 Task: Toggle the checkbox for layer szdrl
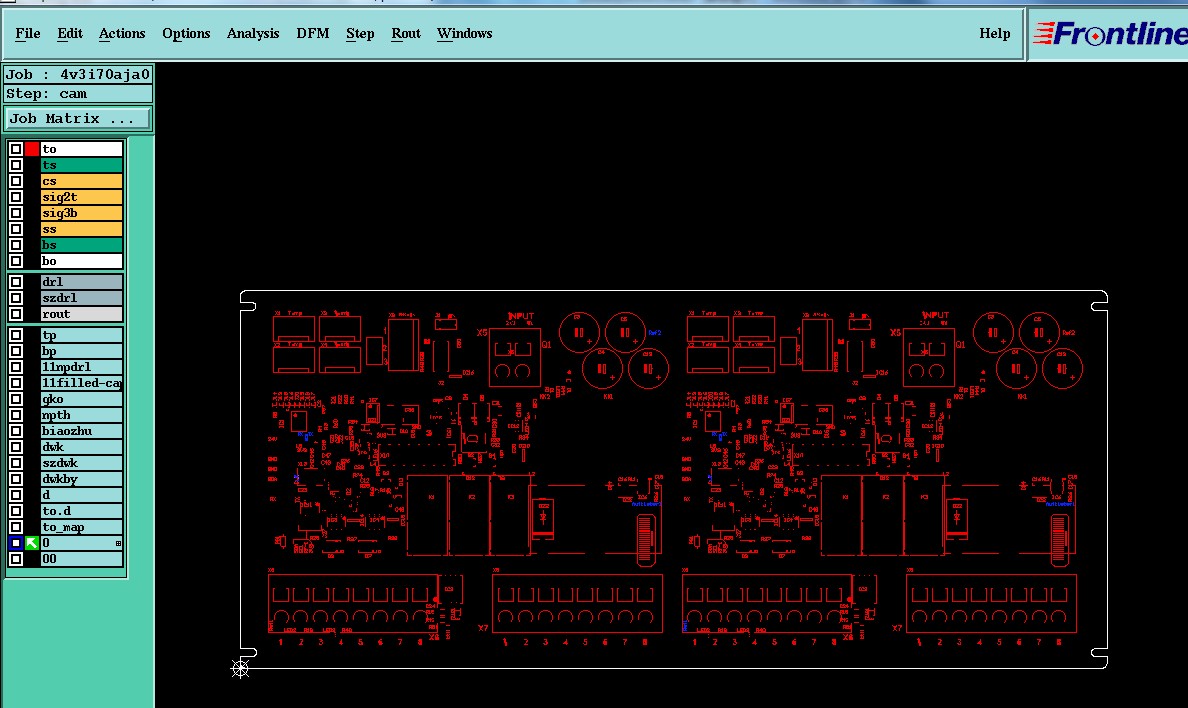(16, 298)
